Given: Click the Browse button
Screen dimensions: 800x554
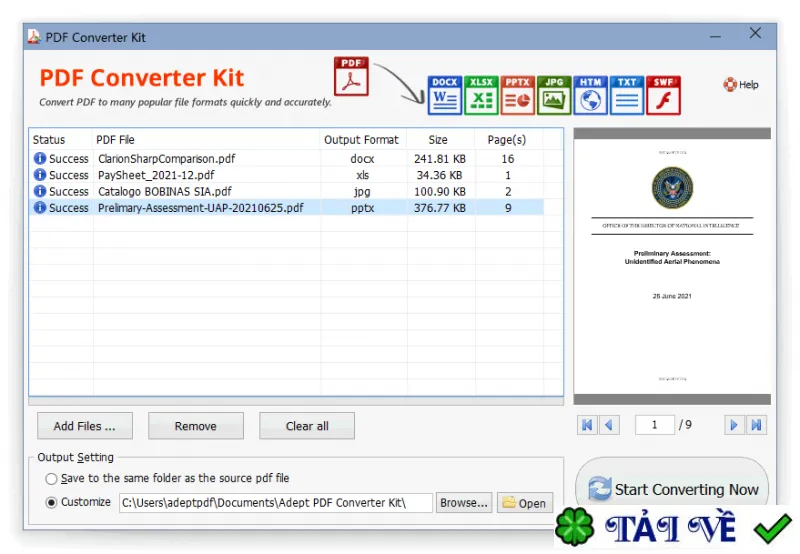Looking at the screenshot, I should 464,503.
